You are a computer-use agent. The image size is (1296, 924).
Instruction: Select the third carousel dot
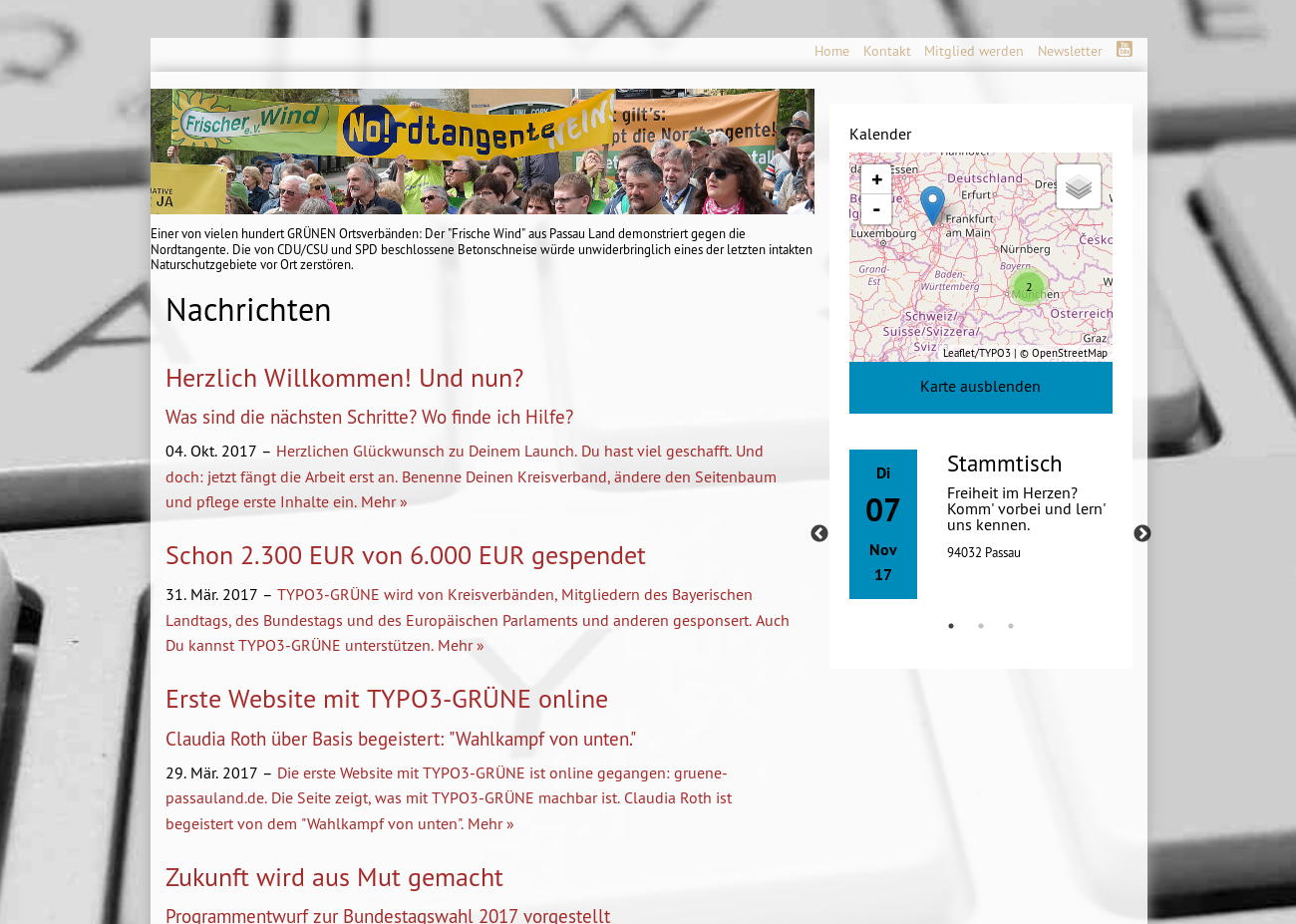[x=1011, y=626]
